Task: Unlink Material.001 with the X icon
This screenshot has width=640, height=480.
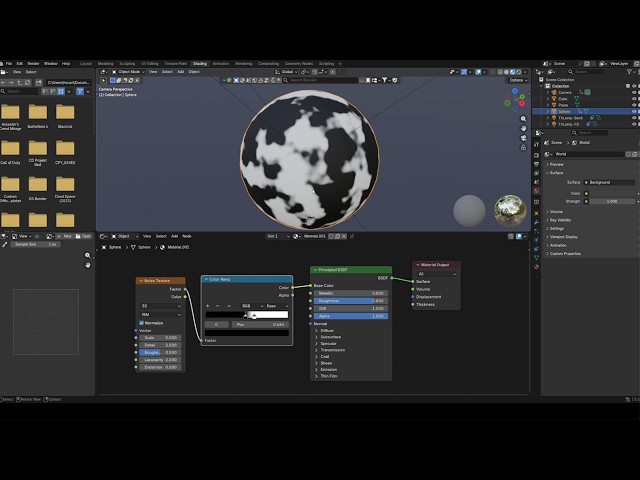Action: coord(344,236)
